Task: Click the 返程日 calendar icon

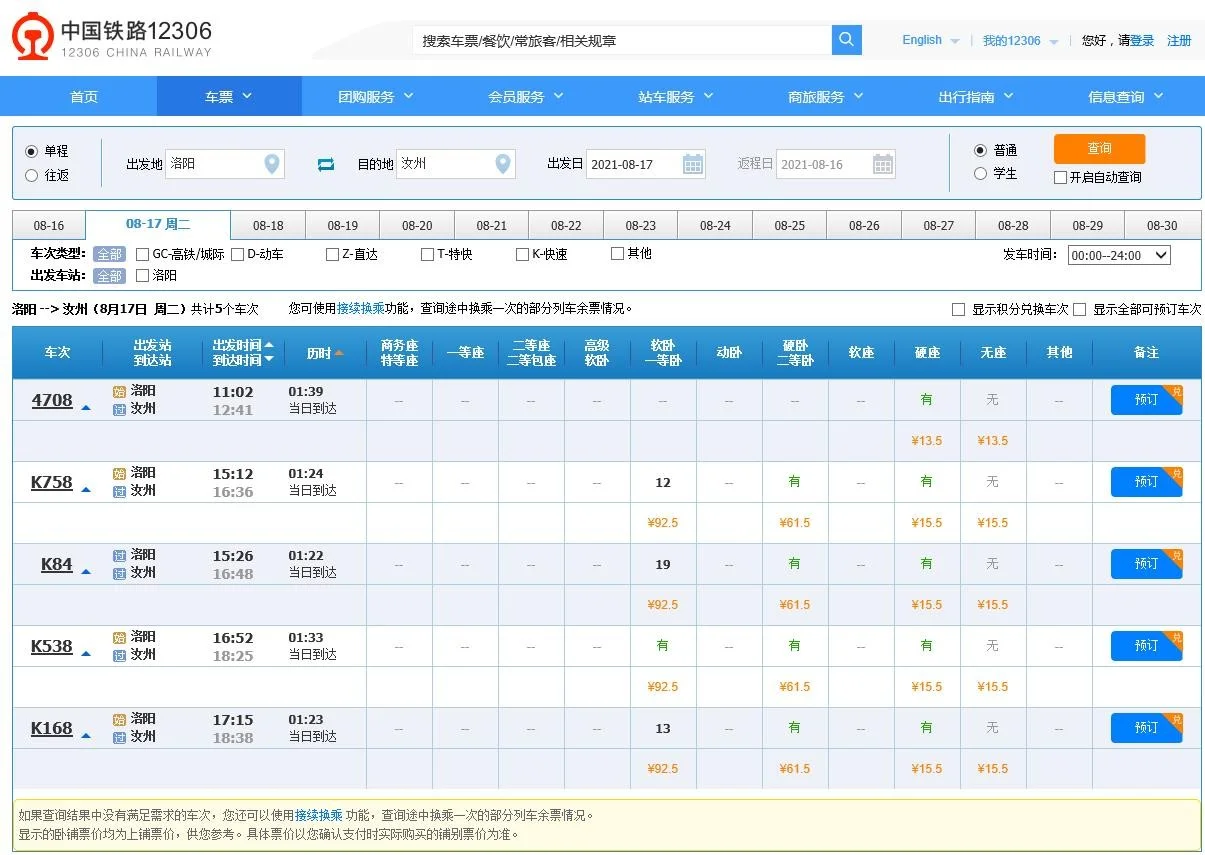Action: pyautogui.click(x=881, y=163)
